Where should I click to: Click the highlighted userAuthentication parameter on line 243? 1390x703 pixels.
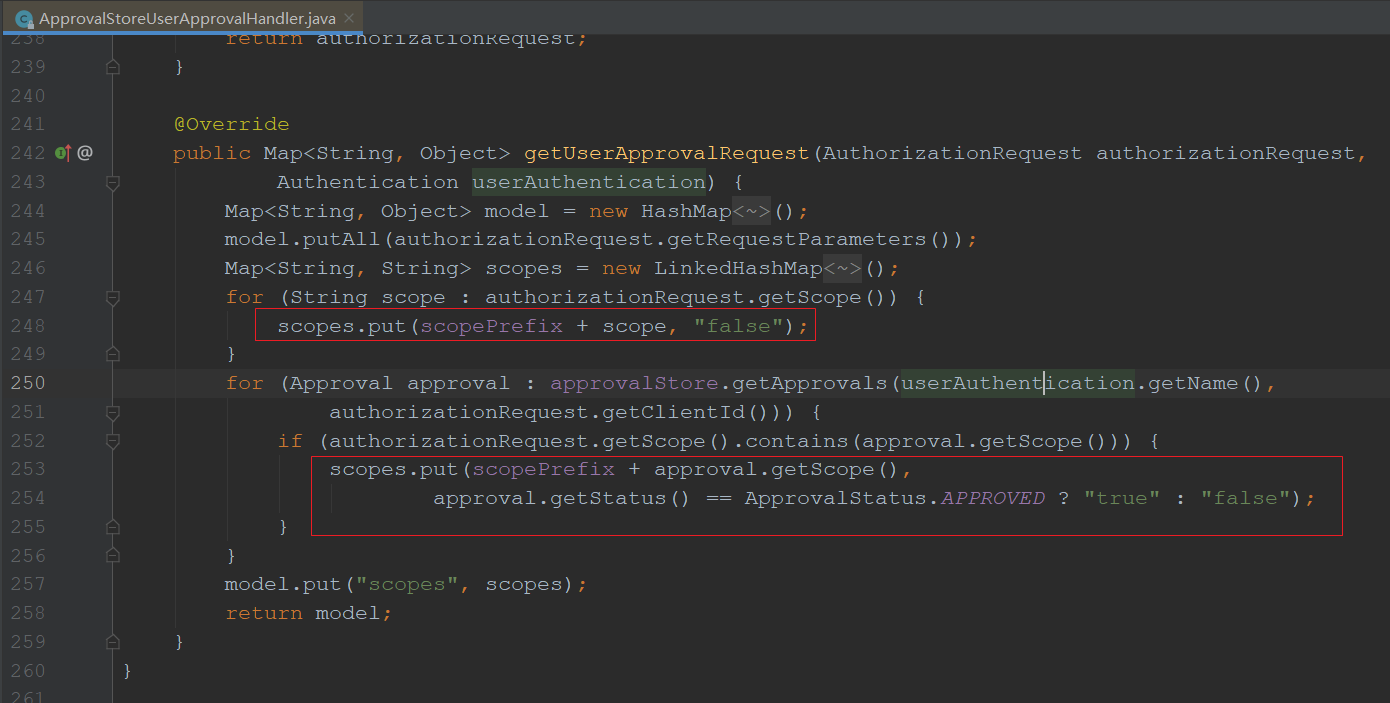(x=588, y=181)
